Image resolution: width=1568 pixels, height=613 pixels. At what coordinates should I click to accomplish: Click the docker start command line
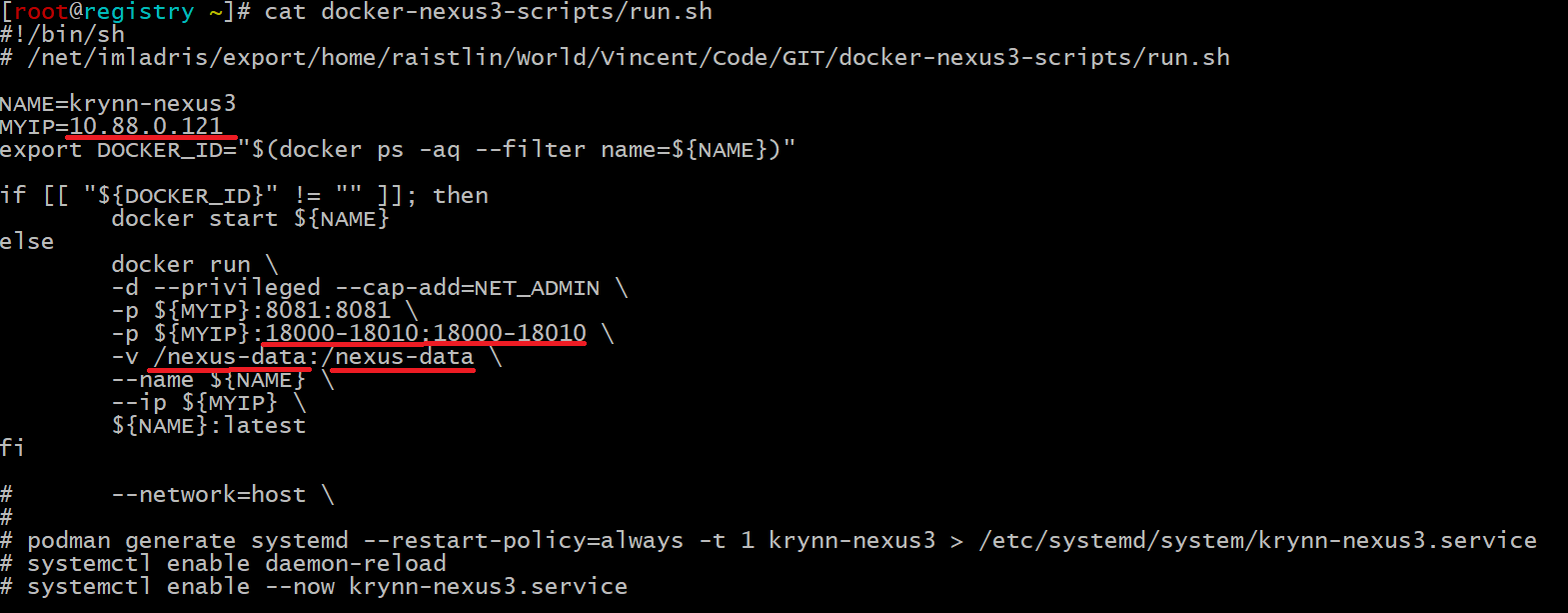250,219
